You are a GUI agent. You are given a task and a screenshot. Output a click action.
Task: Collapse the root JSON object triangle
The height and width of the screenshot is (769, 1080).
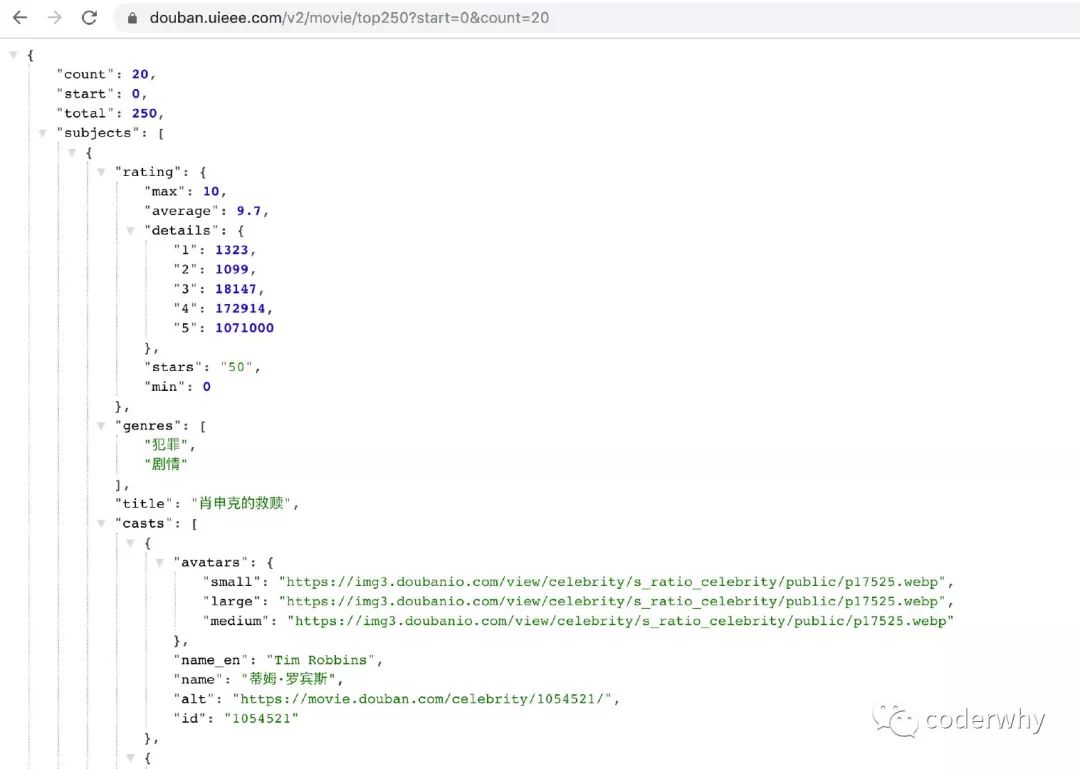13,54
